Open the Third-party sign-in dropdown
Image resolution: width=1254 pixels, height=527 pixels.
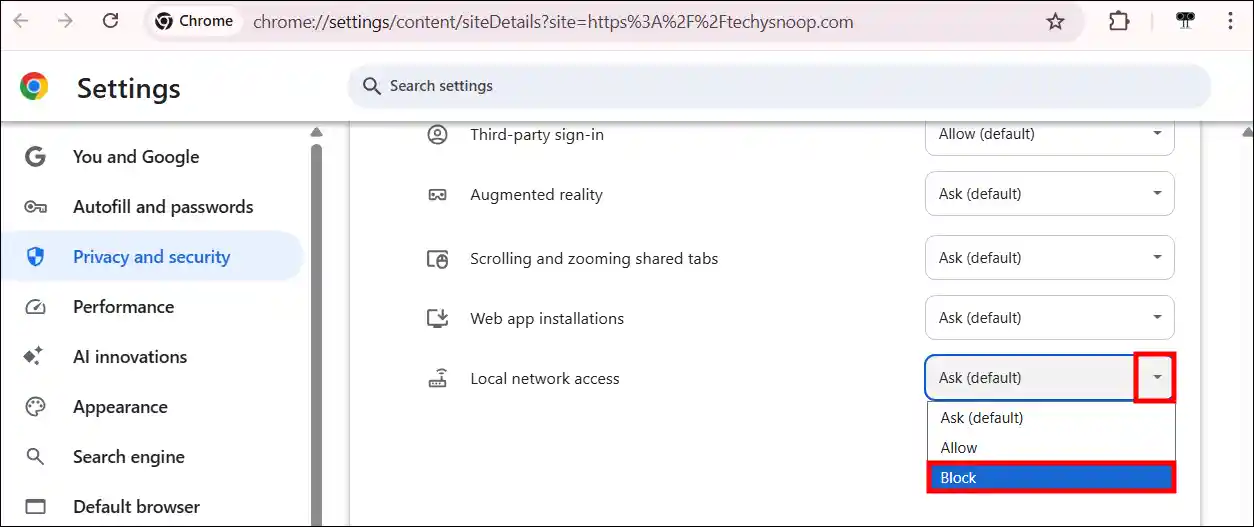1050,134
